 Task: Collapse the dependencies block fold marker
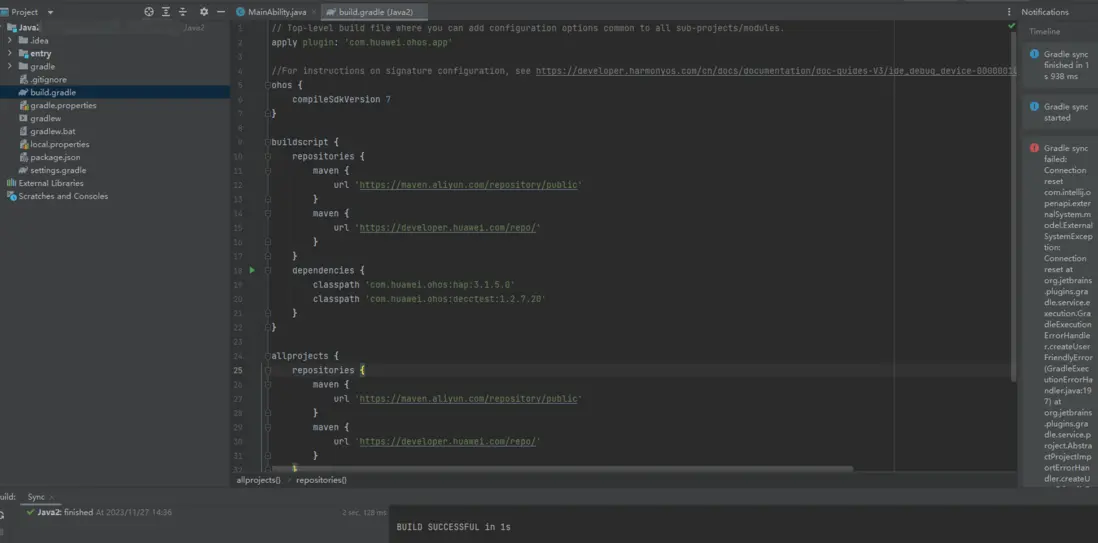tap(268, 270)
